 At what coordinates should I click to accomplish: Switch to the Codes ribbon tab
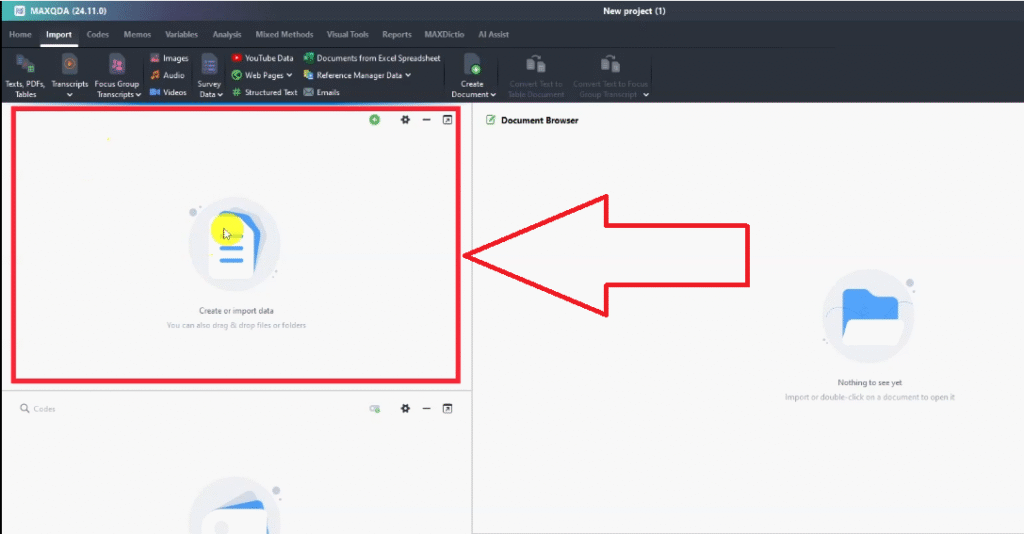click(x=98, y=34)
